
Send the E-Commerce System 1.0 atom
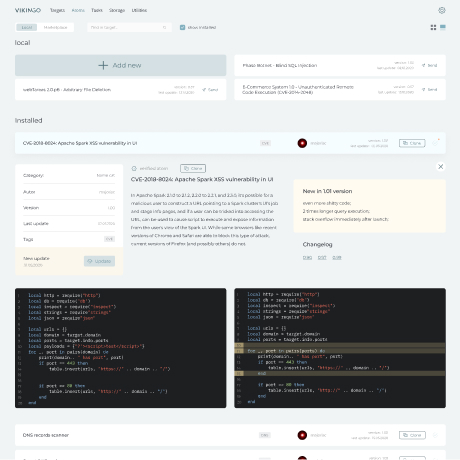coord(429,90)
